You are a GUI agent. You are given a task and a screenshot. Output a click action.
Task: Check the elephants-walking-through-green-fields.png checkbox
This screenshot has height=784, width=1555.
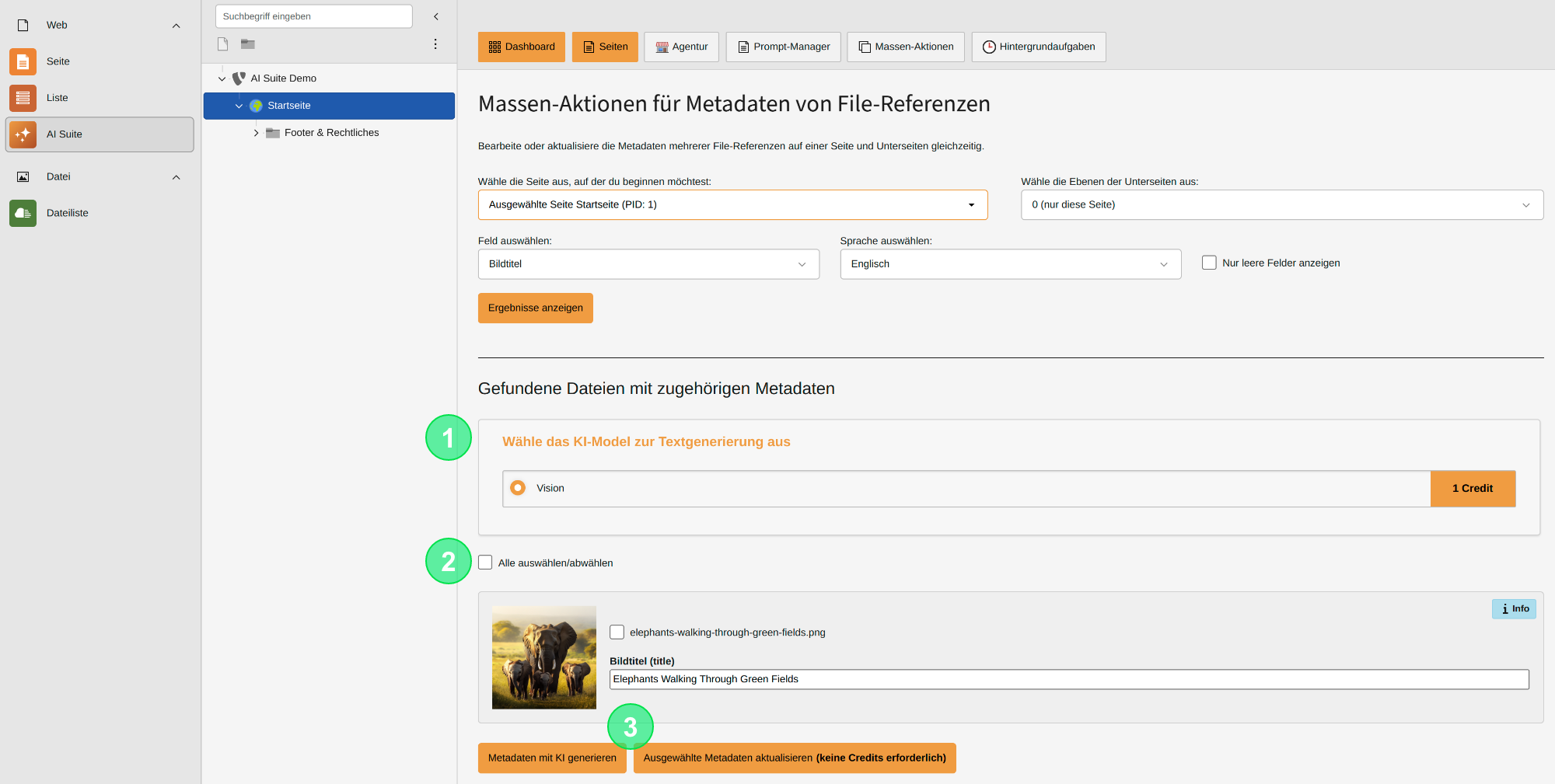pyautogui.click(x=617, y=632)
